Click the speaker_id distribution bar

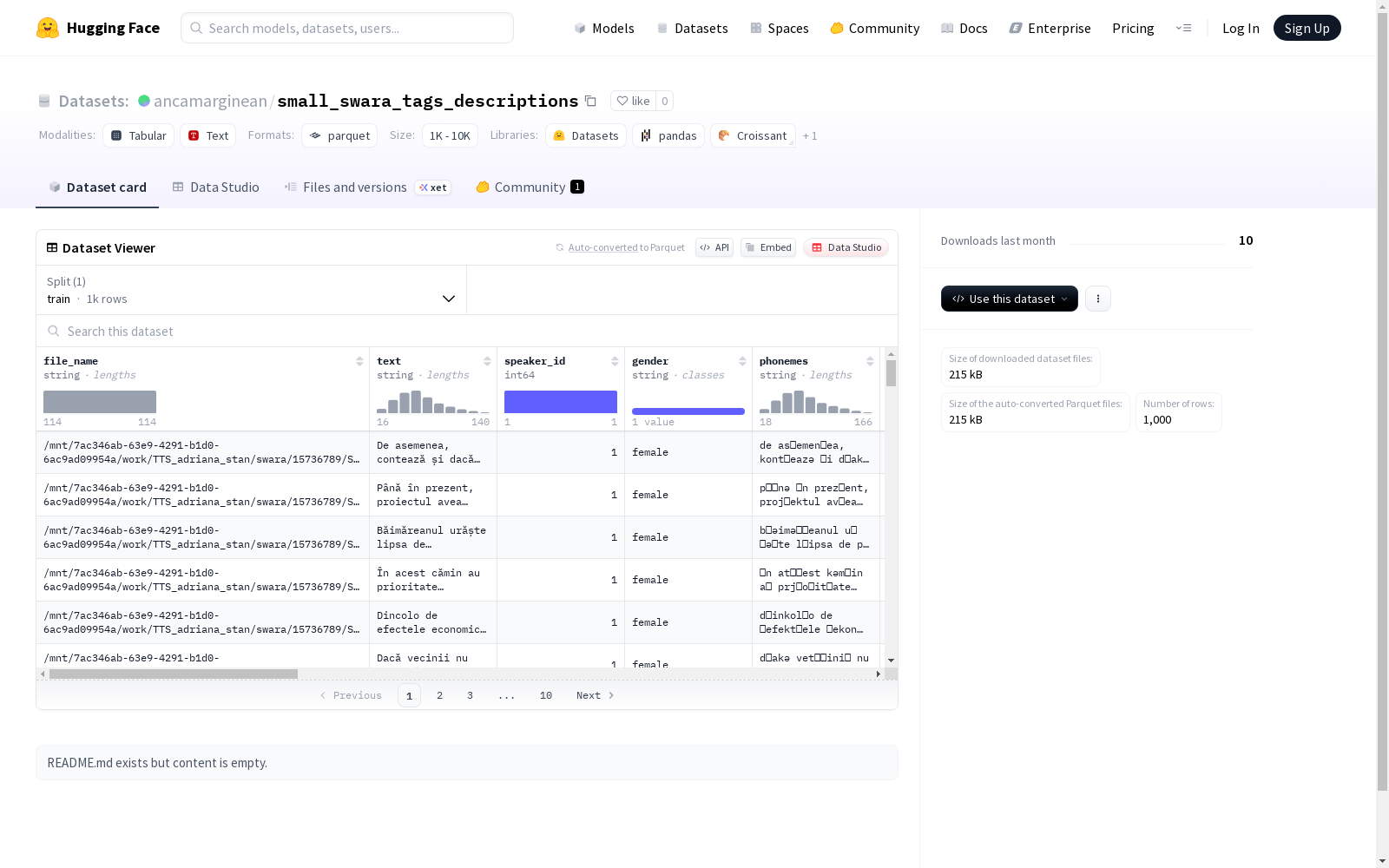click(x=561, y=402)
